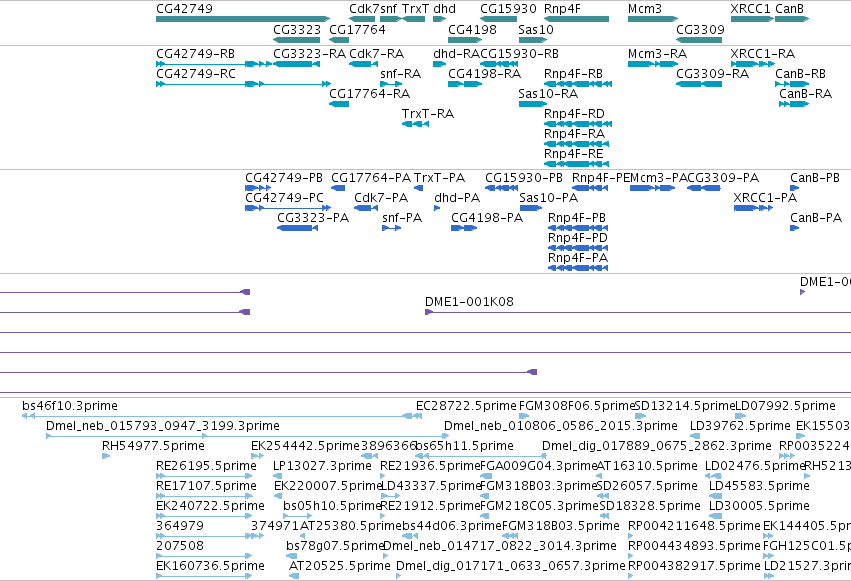Select protein CG42749-PC

(284, 198)
